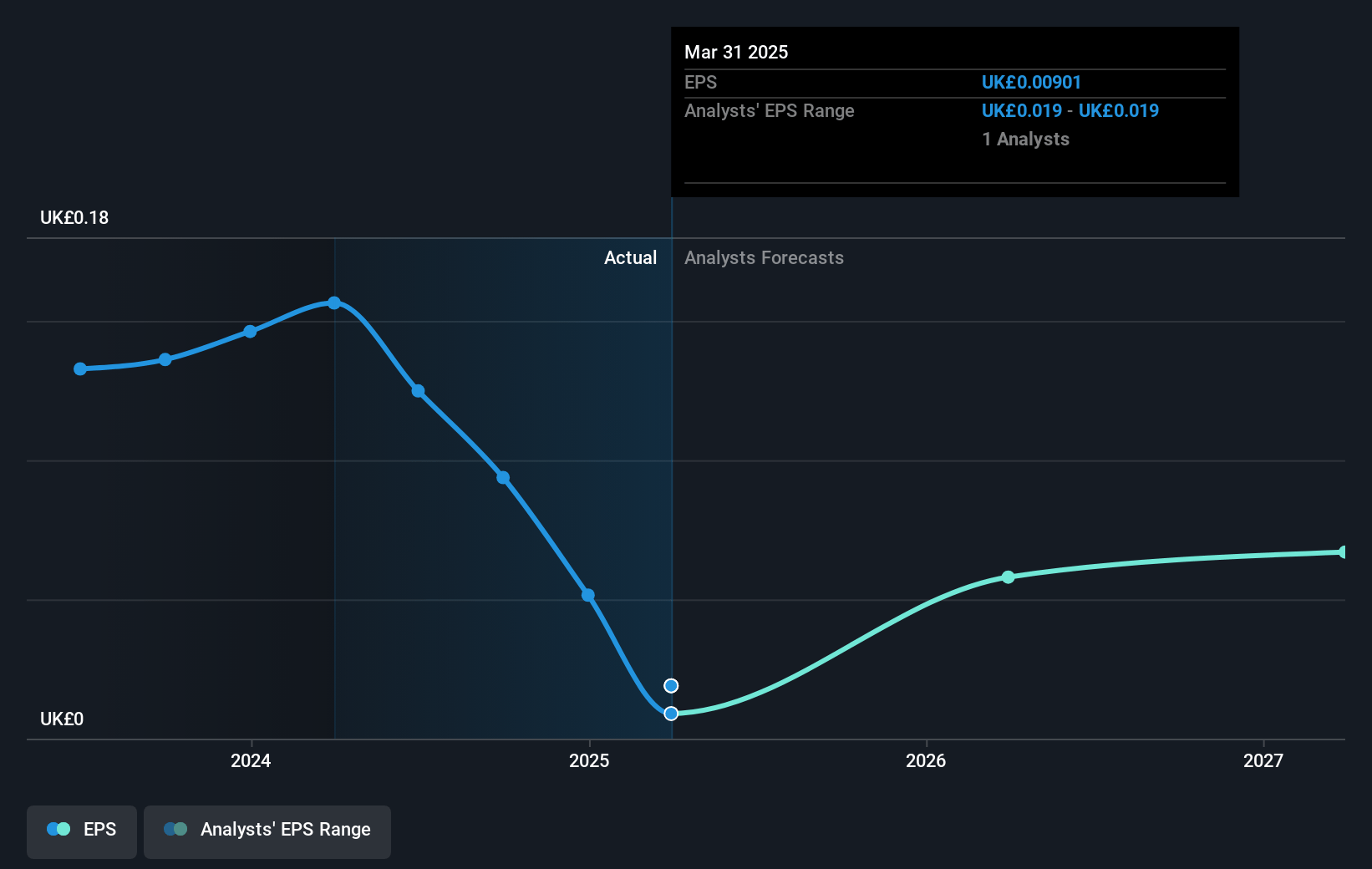Click the 2024 x-axis label

point(251,761)
